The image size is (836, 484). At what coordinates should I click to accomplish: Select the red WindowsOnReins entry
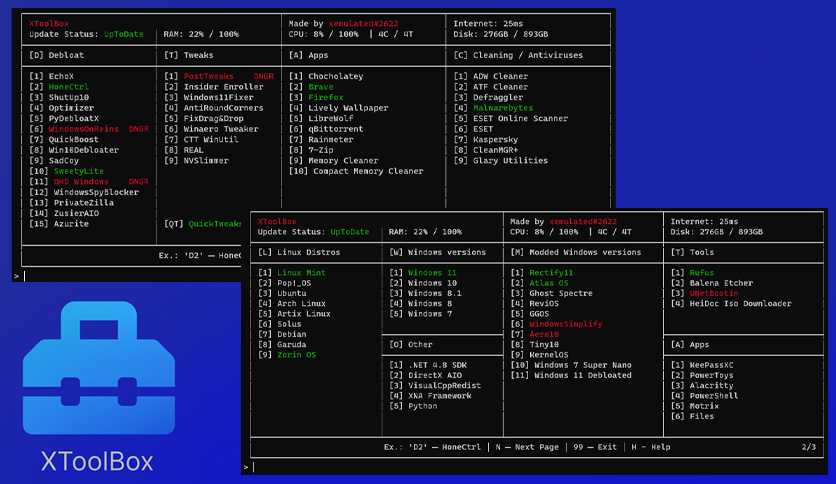(89, 129)
